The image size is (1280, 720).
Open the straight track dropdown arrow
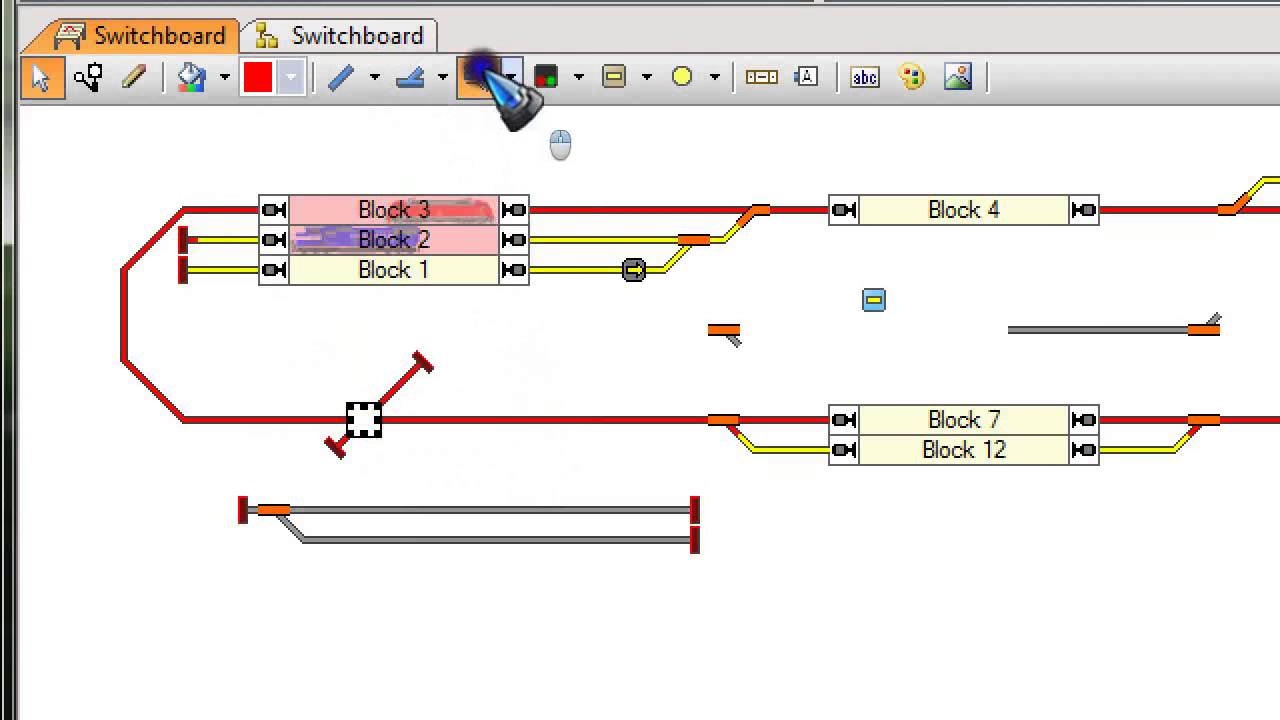pyautogui.click(x=374, y=77)
